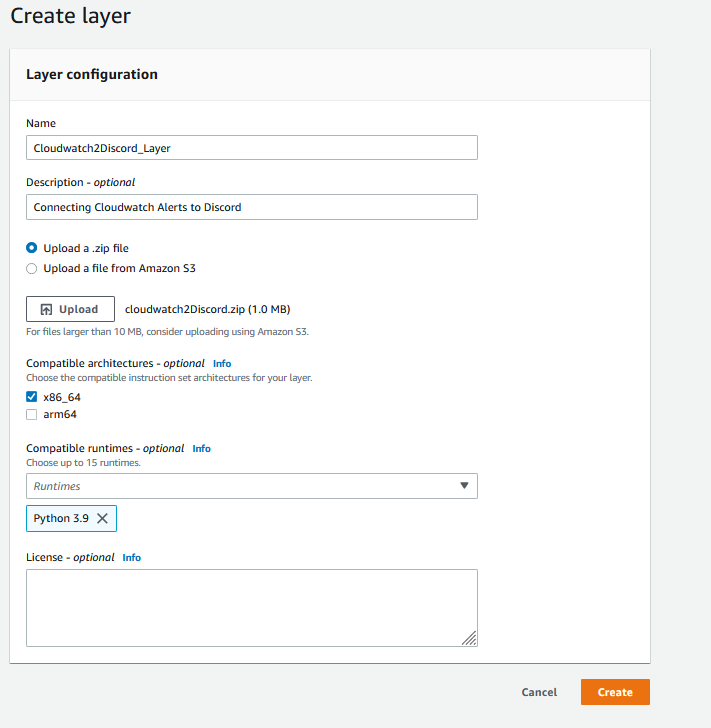Cancel the layer creation

pyautogui.click(x=539, y=692)
